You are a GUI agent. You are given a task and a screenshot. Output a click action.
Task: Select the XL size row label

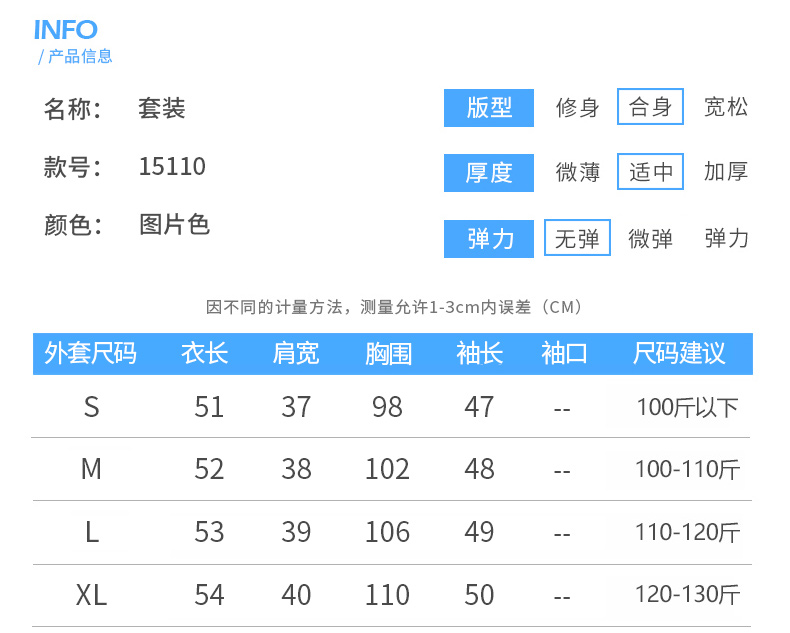point(92,595)
